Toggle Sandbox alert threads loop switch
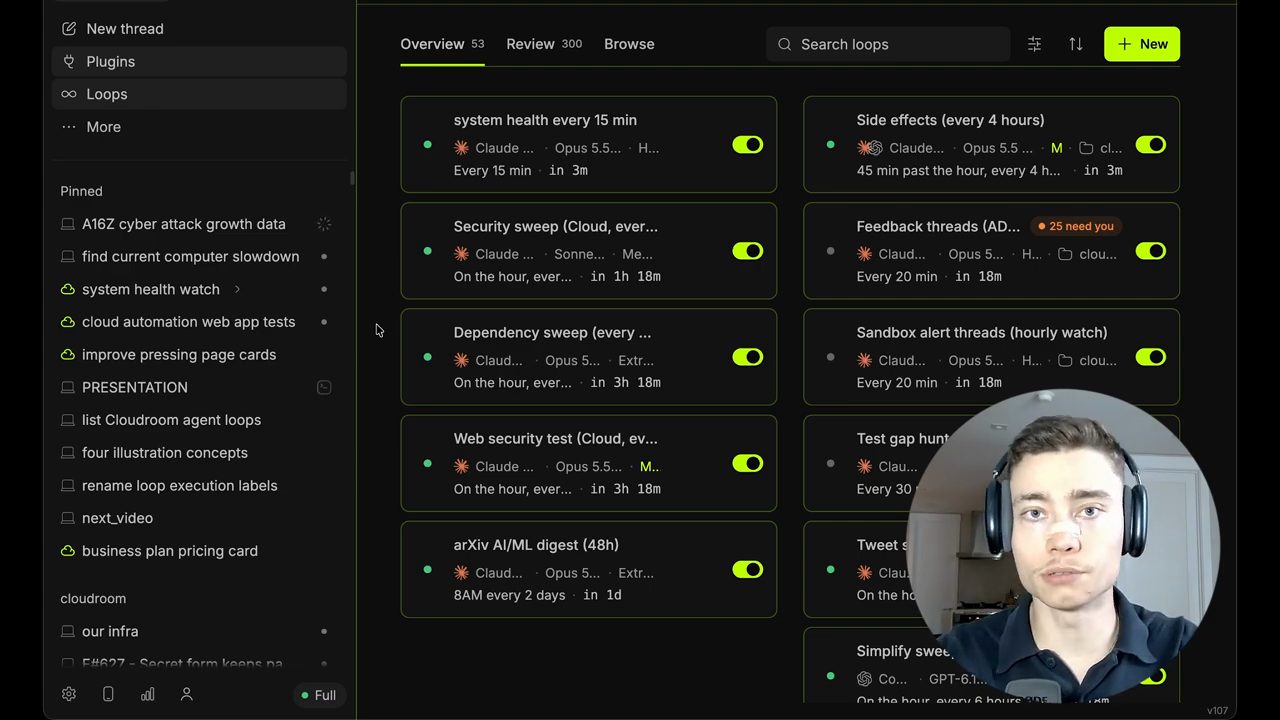 click(x=1150, y=357)
